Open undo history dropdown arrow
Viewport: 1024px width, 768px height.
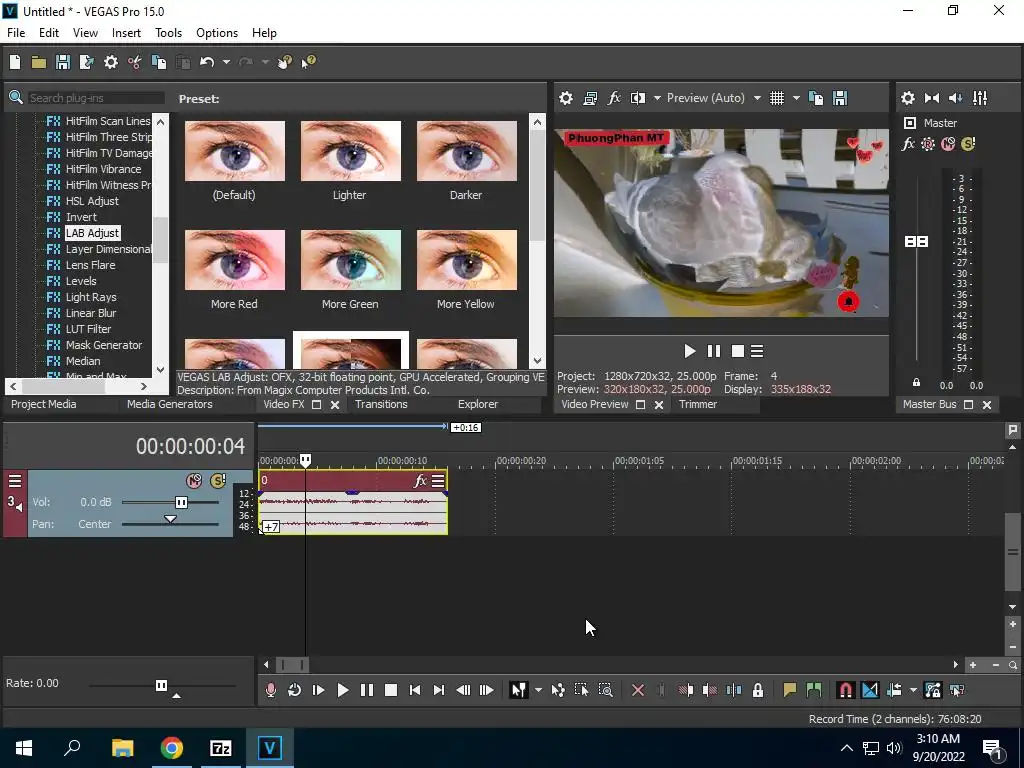click(x=226, y=62)
